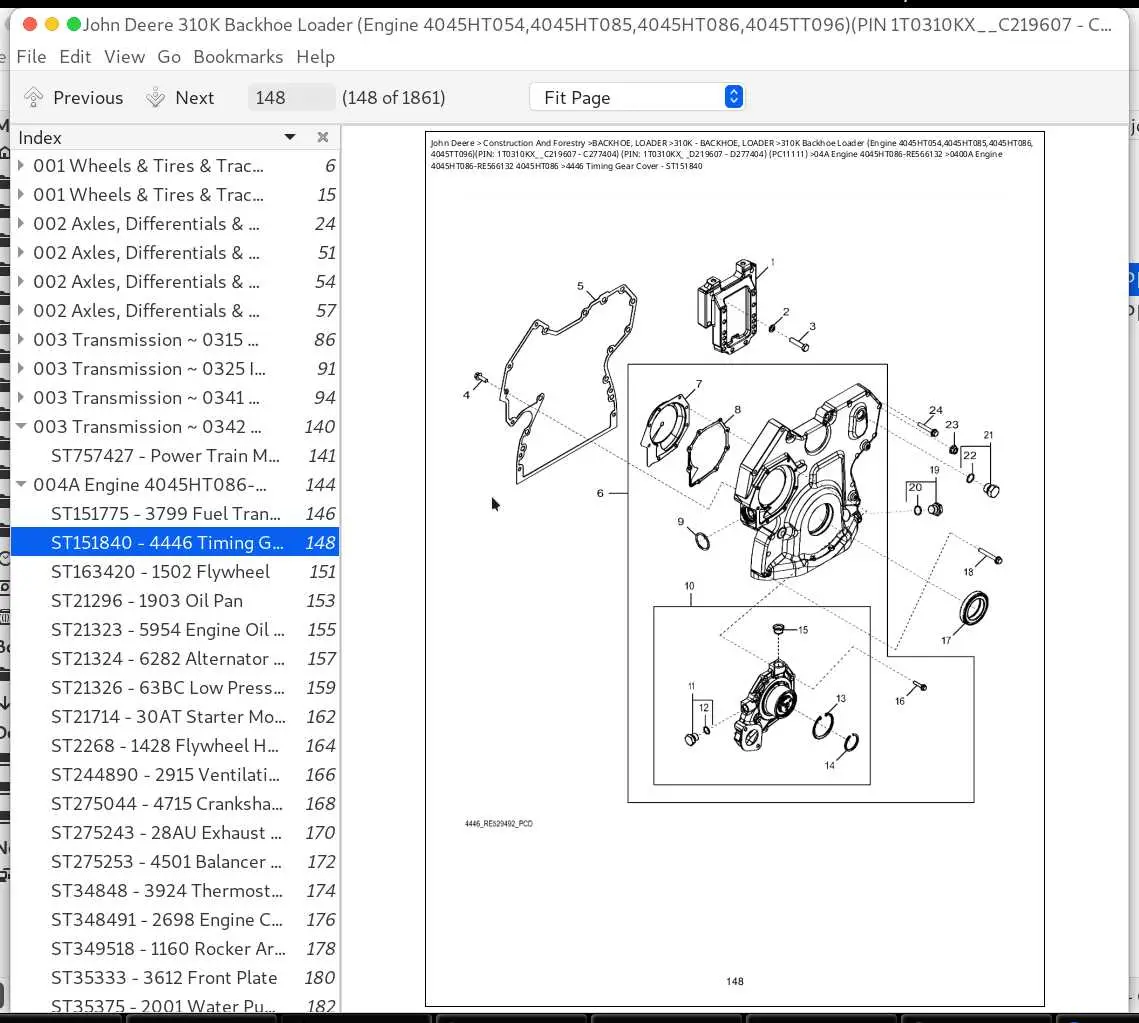Select ST163420 - 1502 Flywheel entry
This screenshot has width=1139, height=1023.
pos(175,572)
